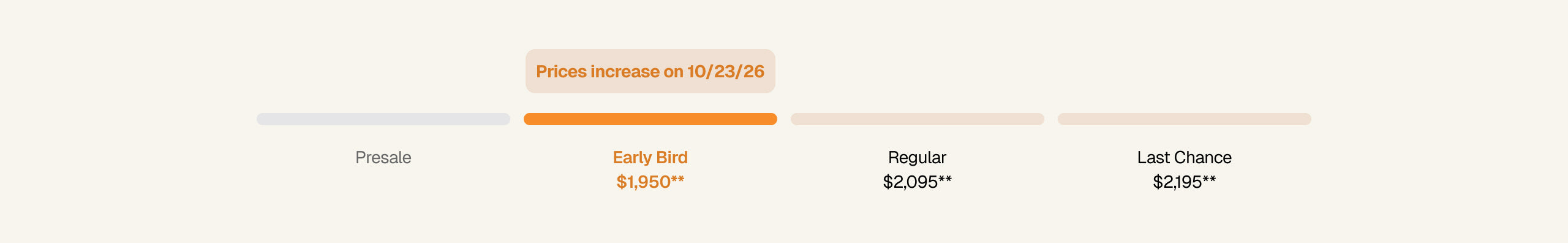Image resolution: width=1568 pixels, height=243 pixels.
Task: Click the gray Presale progress bar
Action: [383, 119]
